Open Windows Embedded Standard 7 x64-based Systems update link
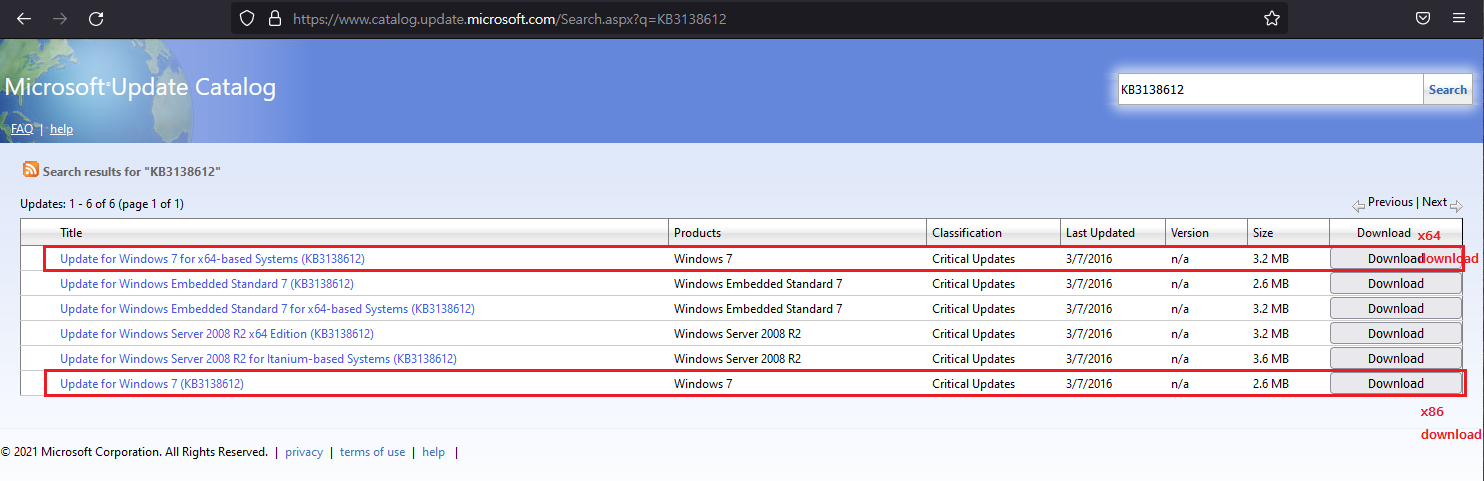Image resolution: width=1484 pixels, height=481 pixels. (x=267, y=309)
